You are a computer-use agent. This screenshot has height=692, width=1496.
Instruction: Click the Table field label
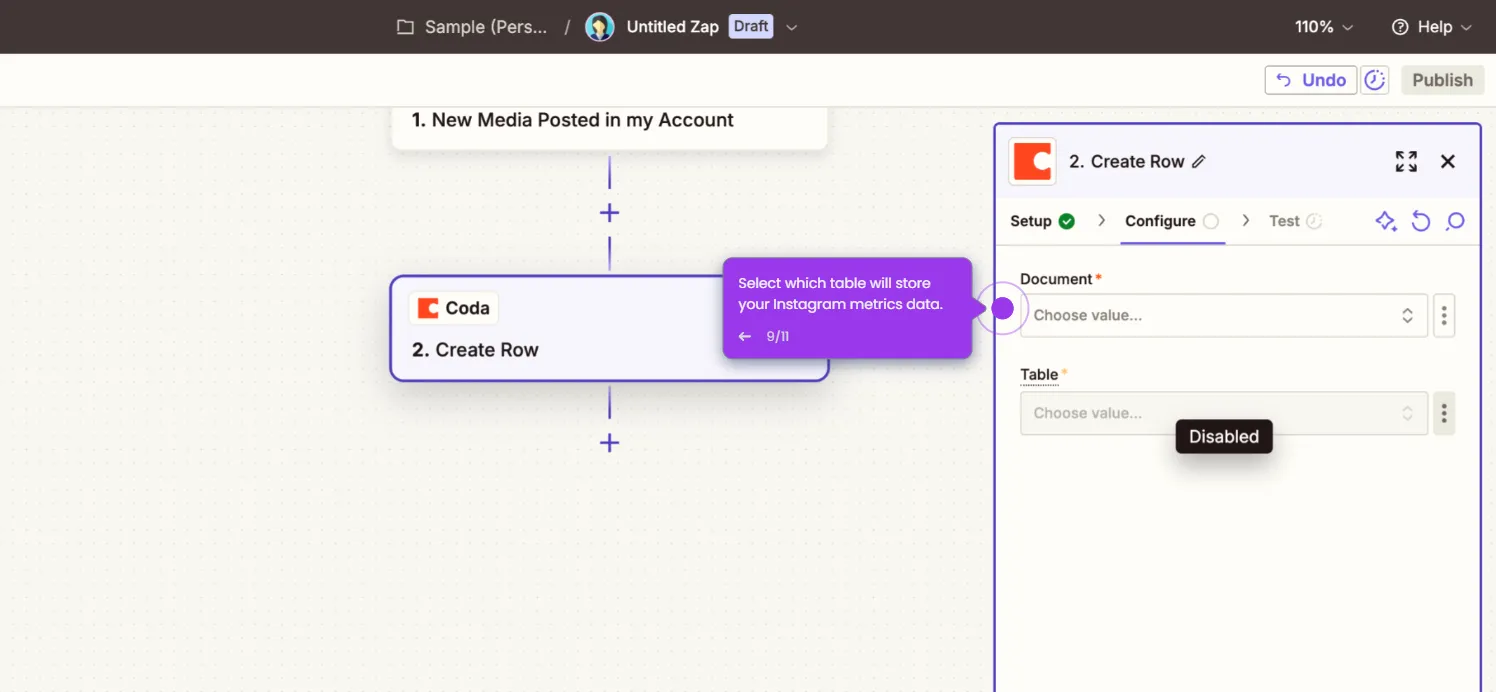click(1039, 375)
